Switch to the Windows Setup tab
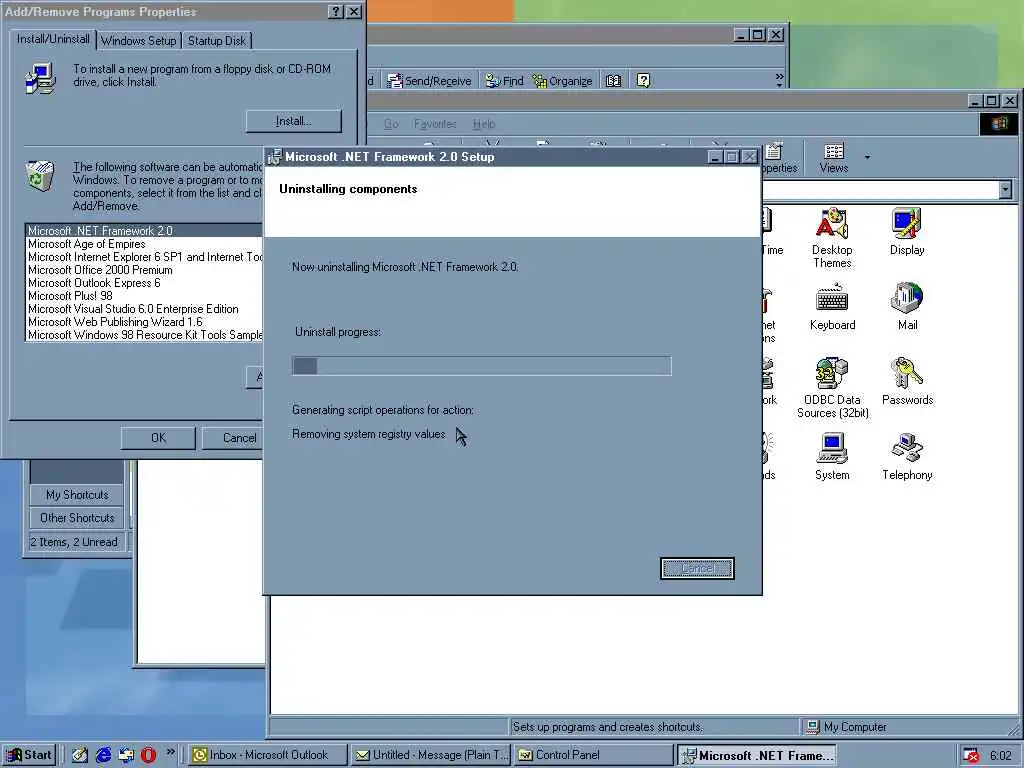 click(138, 40)
